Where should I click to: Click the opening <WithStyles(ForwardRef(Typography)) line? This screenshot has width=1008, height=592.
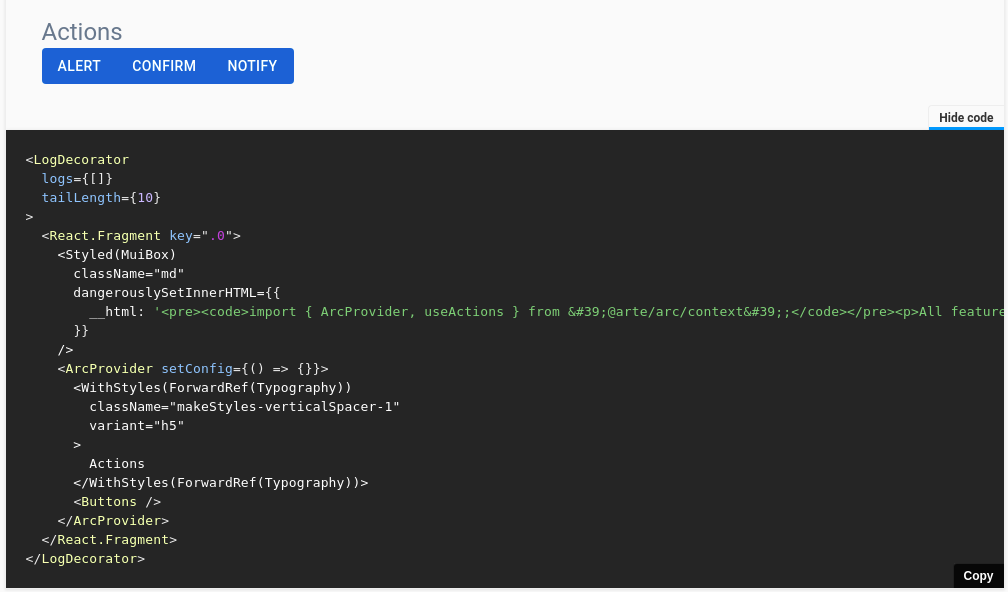212,388
